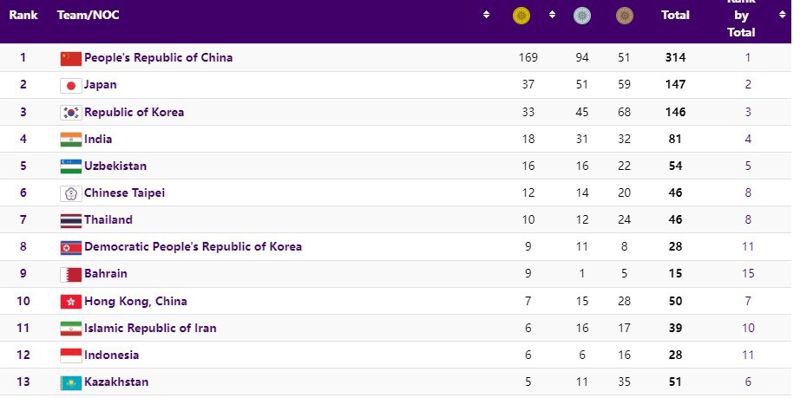Viewport: 800px width, 398px height.
Task: Click the gold medal column icon
Action: (x=521, y=16)
